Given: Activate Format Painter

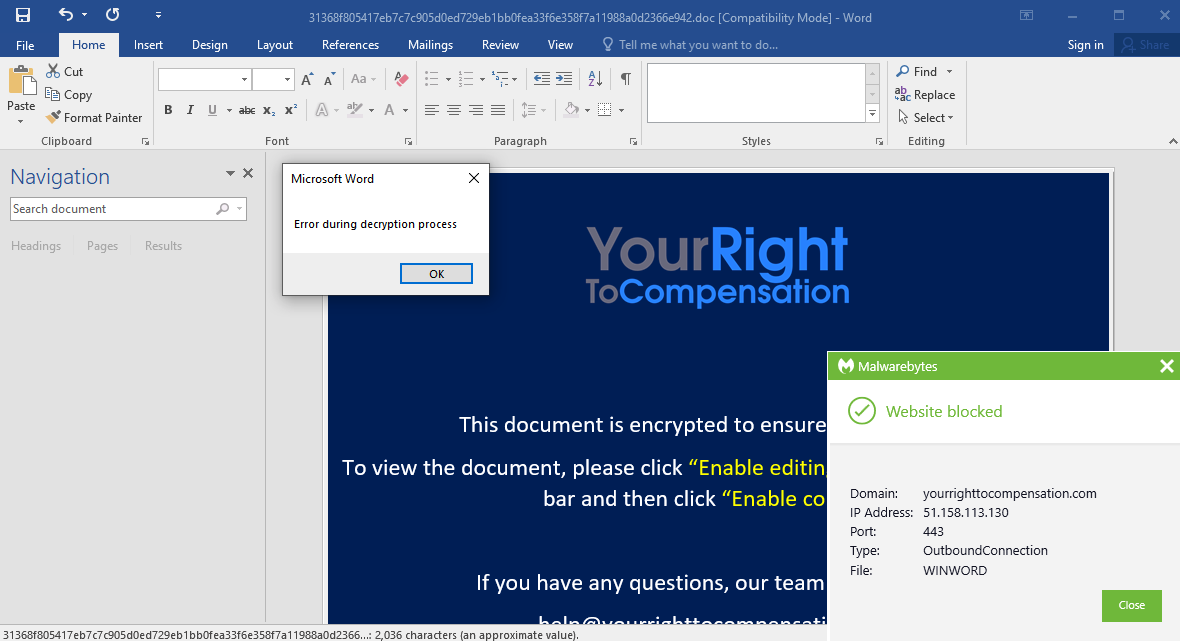Looking at the screenshot, I should pyautogui.click(x=94, y=117).
